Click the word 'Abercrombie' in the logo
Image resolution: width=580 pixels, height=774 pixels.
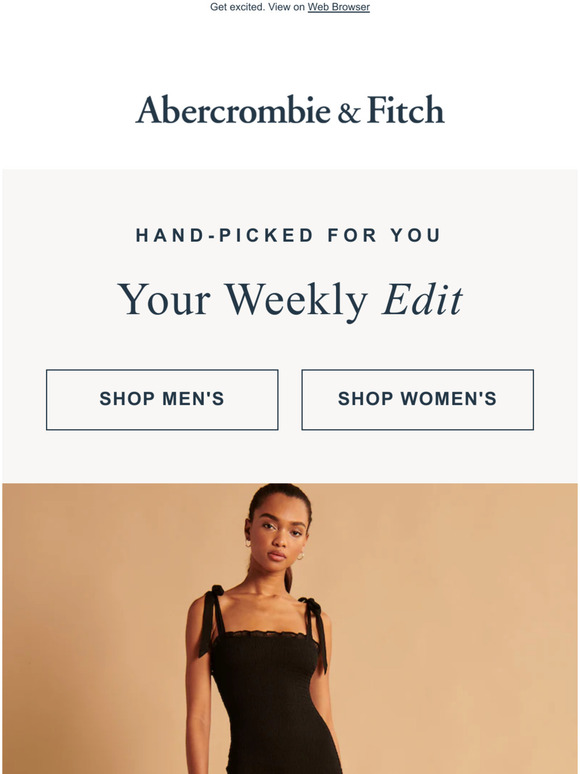pyautogui.click(x=233, y=110)
